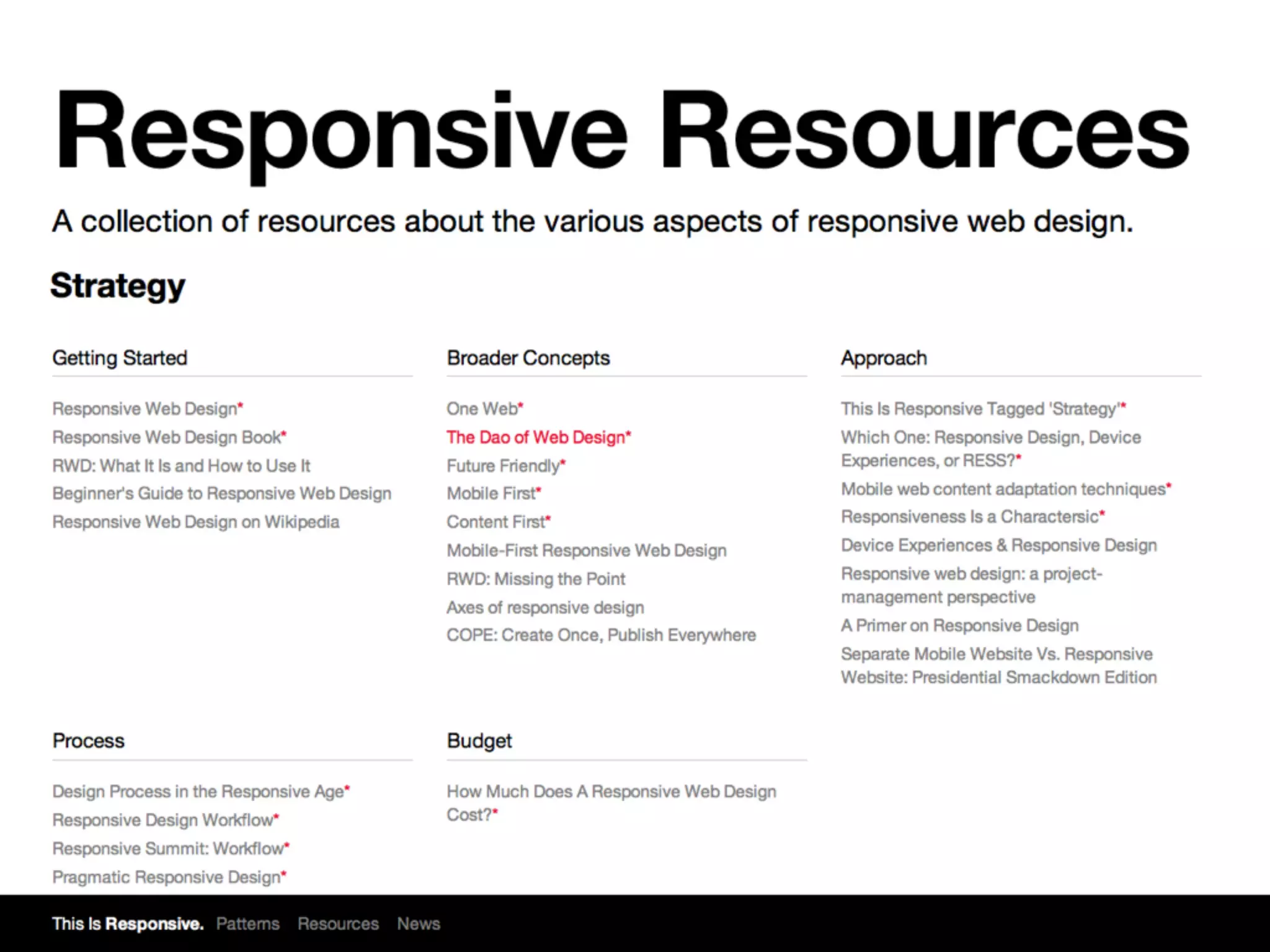Follow the Future Friendly link
Image resolution: width=1270 pixels, height=952 pixels.
click(x=504, y=466)
